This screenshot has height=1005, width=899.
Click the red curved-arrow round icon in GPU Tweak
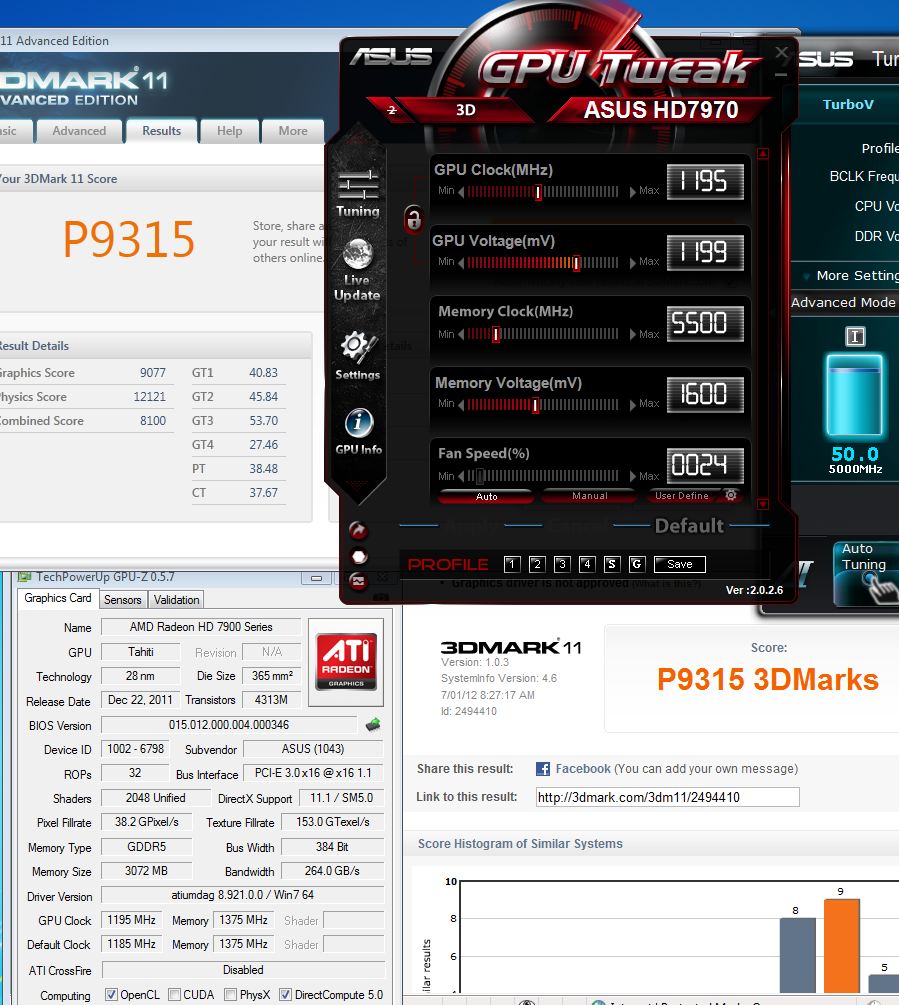point(358,530)
